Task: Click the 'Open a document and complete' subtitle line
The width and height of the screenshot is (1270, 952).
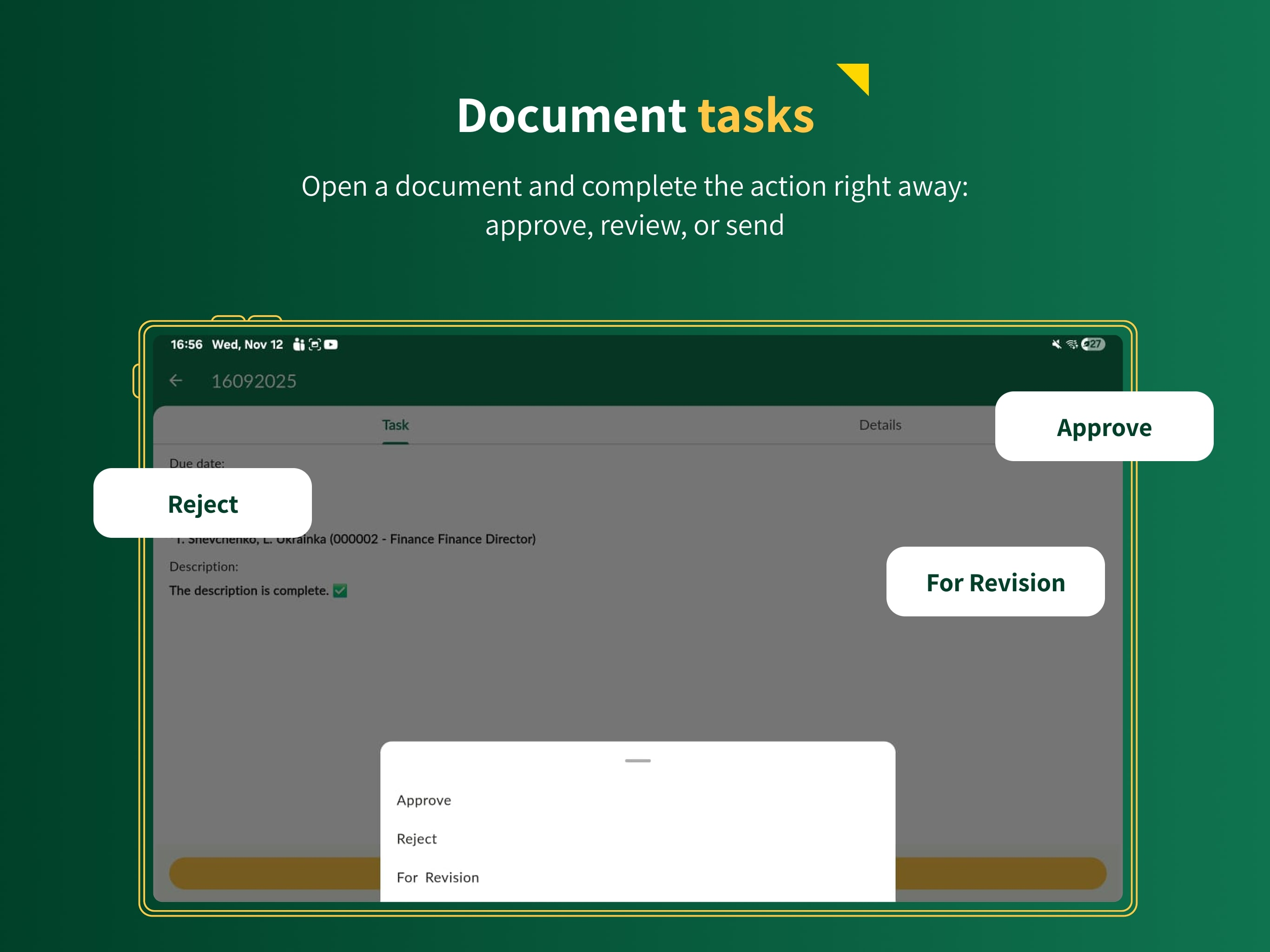Action: (635, 186)
